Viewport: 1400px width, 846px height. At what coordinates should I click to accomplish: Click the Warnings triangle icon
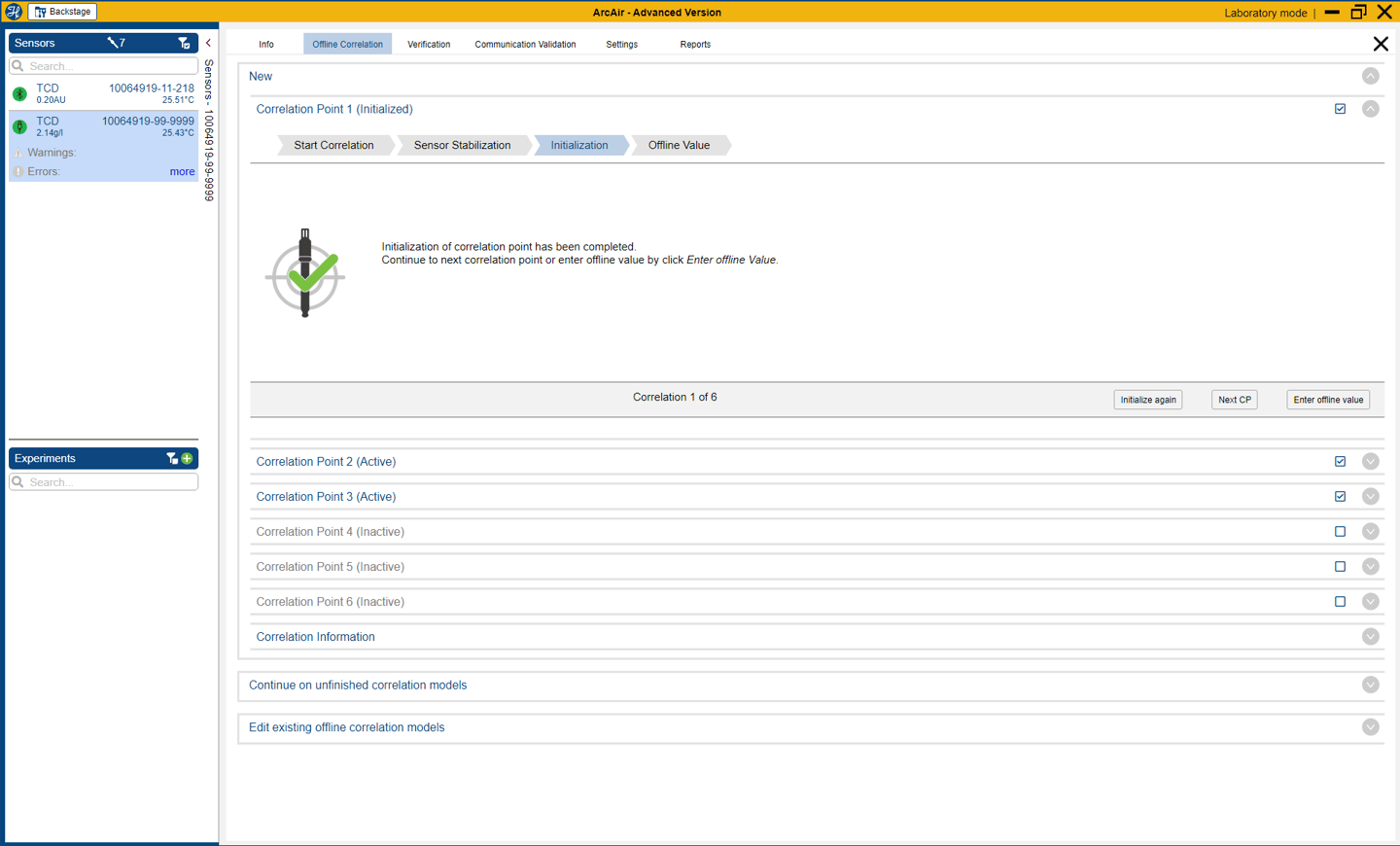tap(18, 153)
